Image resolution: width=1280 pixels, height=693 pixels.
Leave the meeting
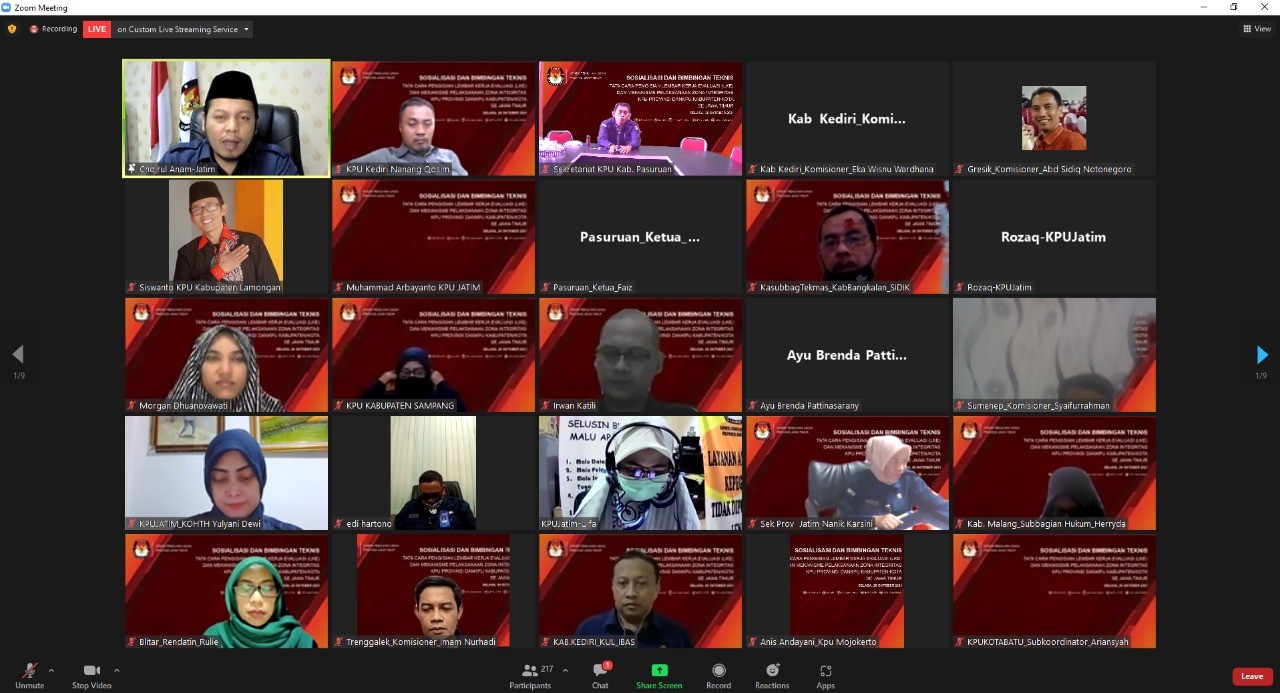click(x=1252, y=677)
